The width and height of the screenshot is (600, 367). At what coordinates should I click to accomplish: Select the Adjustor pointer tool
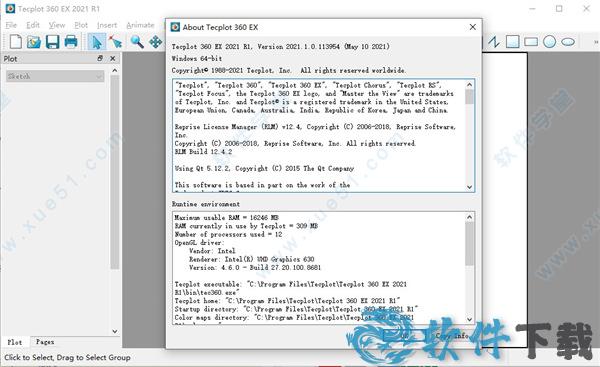pyautogui.click(x=115, y=41)
